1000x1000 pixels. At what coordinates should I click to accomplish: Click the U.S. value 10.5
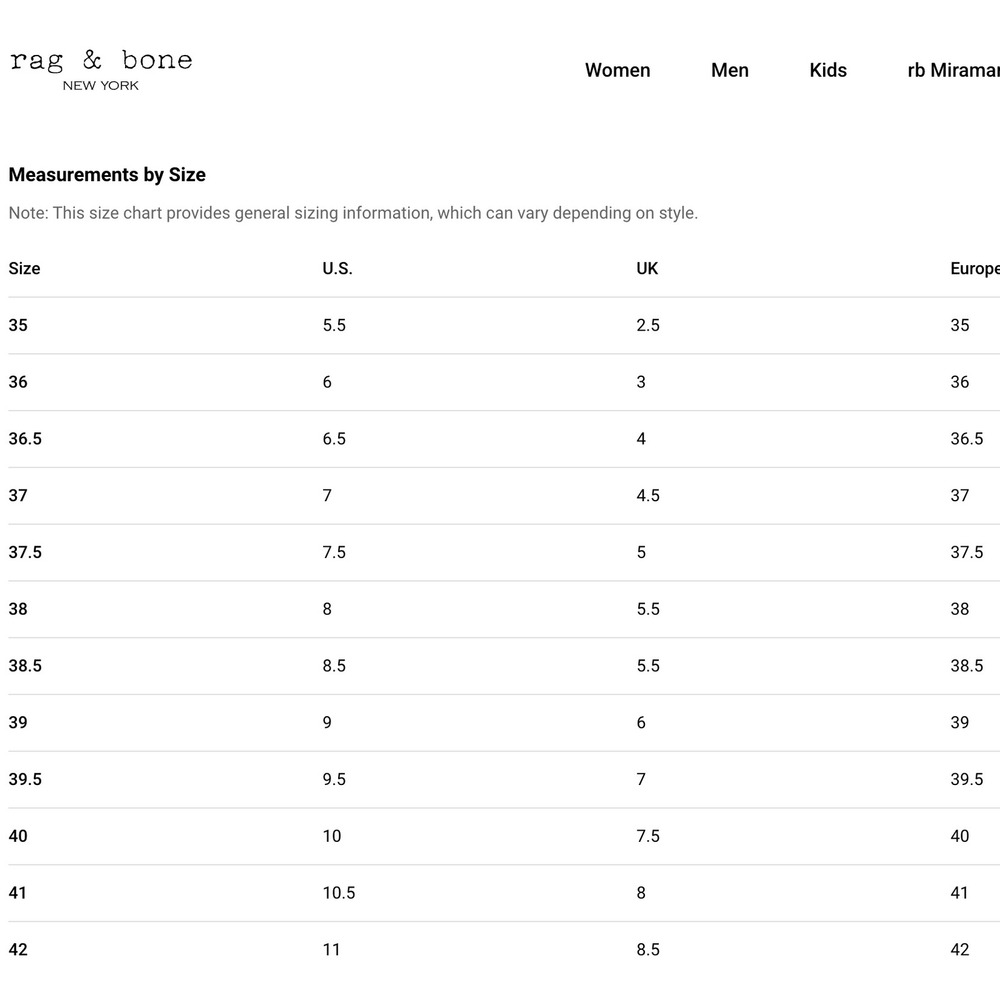pyautogui.click(x=339, y=893)
